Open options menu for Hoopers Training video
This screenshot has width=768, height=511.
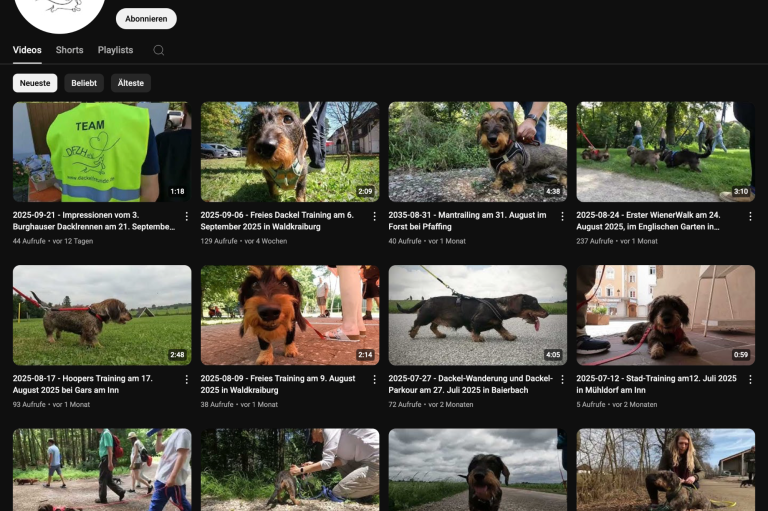(186, 380)
